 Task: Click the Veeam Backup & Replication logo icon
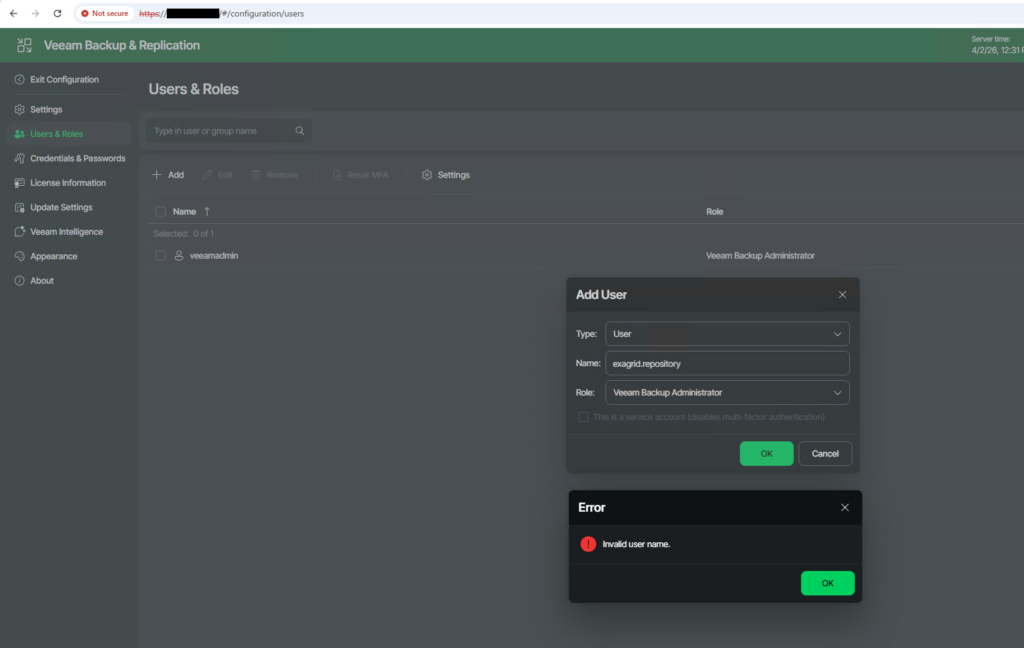pos(25,45)
